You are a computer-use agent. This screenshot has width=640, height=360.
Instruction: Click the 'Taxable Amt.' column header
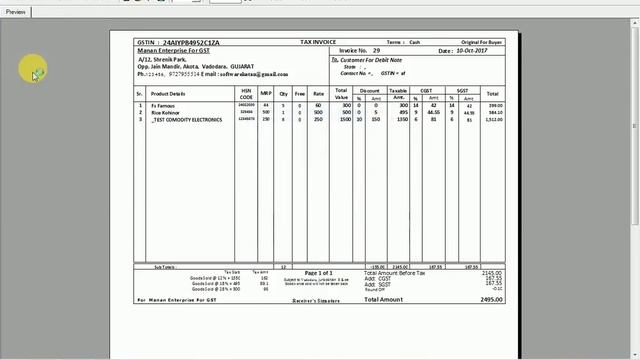pos(398,94)
